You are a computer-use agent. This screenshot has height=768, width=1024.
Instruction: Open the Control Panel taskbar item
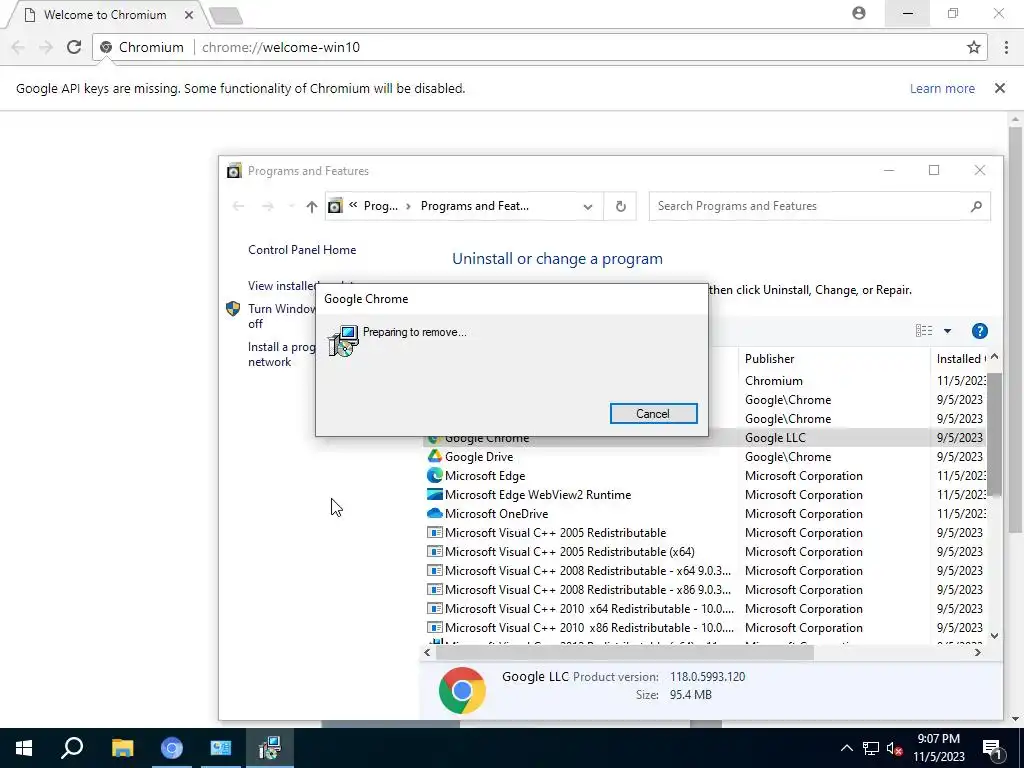(x=221, y=748)
